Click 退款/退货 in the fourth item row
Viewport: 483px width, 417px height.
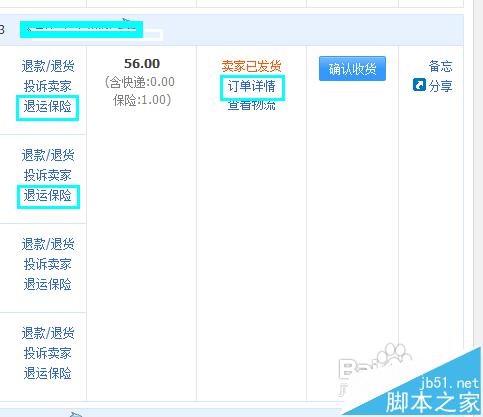click(48, 333)
